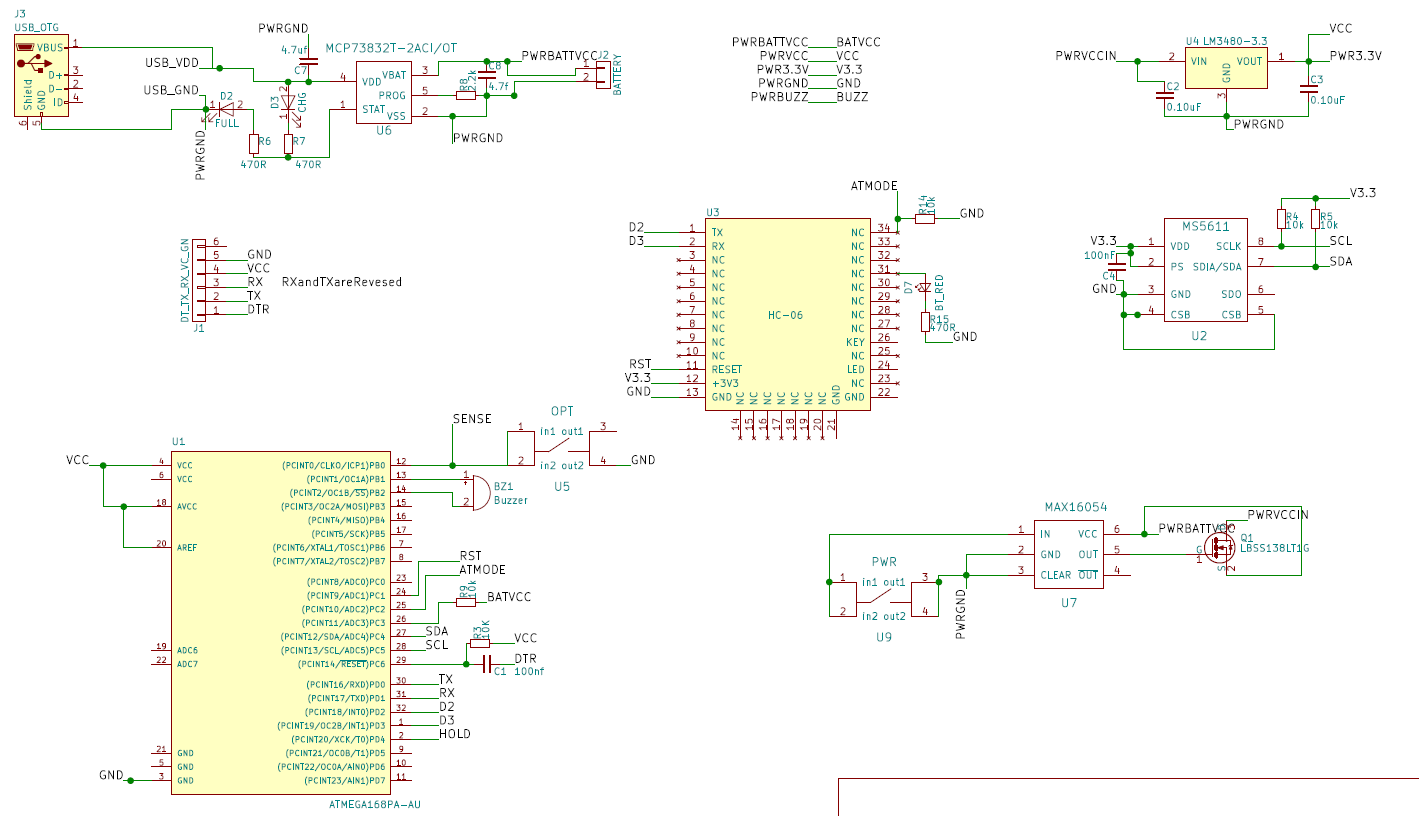
Task: Click the ATMODE label above HC-06
Action: pyautogui.click(x=874, y=186)
